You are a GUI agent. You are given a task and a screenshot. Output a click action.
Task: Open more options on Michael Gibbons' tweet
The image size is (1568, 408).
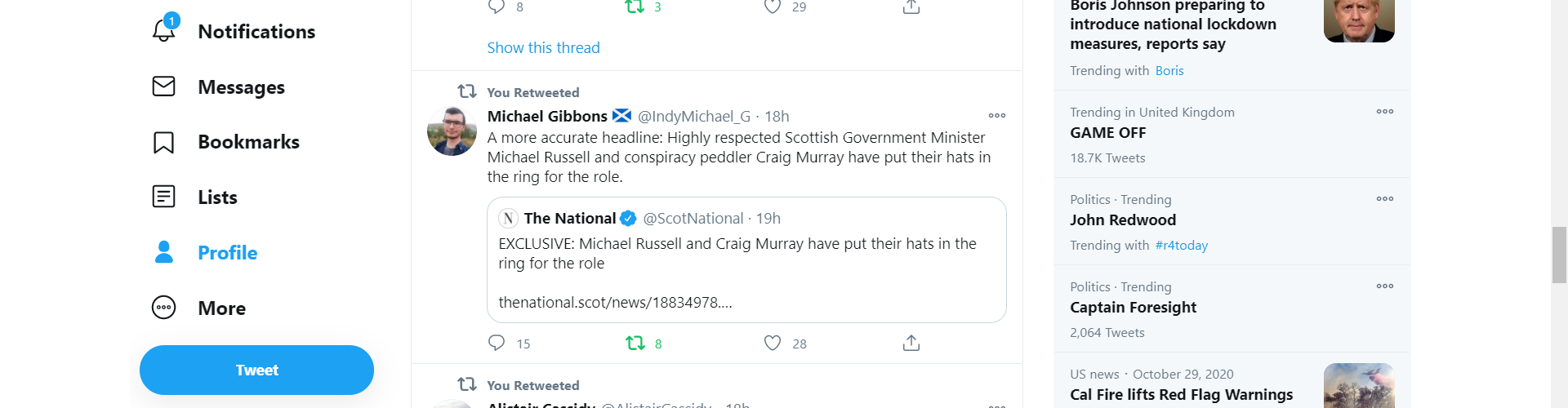tap(997, 116)
